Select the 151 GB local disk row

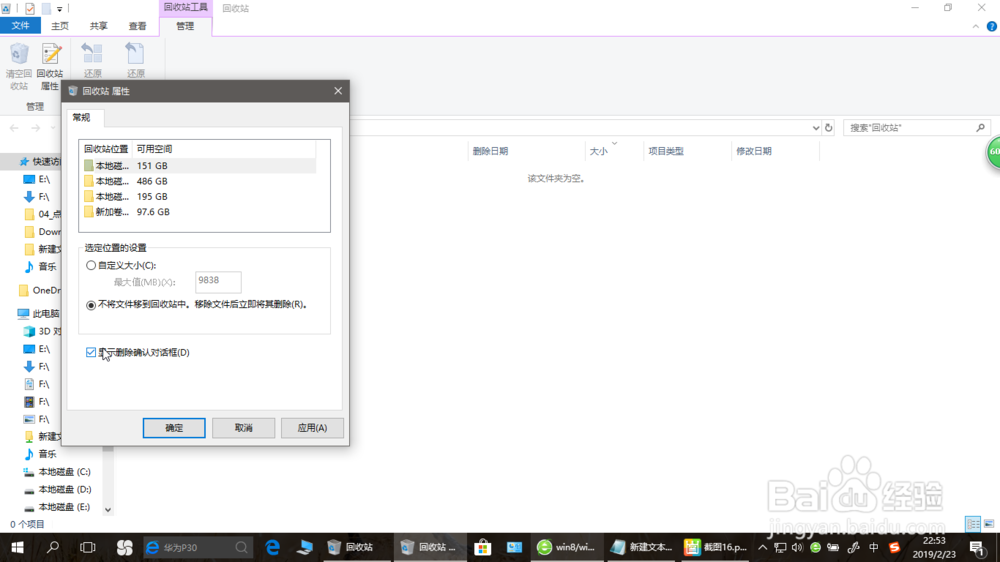198,165
